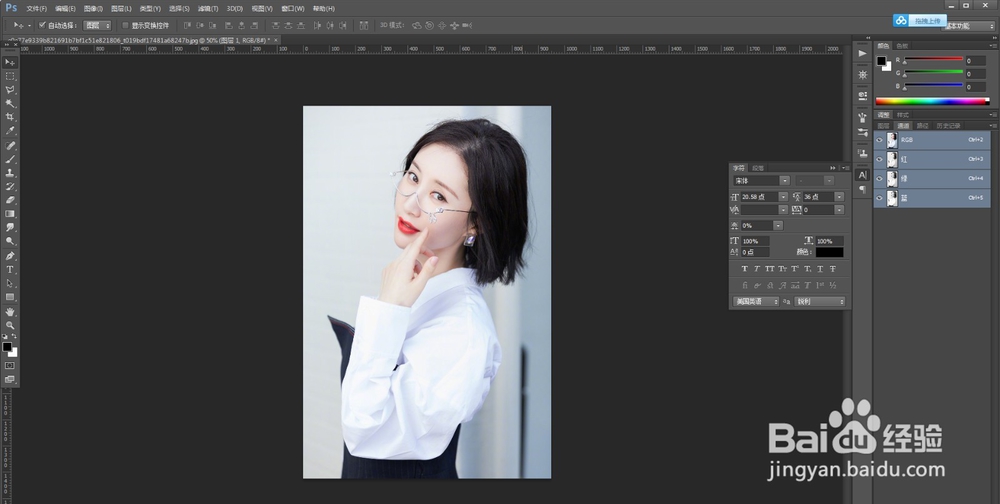Select the Hand tool
Image resolution: width=1000 pixels, height=504 pixels.
click(10, 312)
